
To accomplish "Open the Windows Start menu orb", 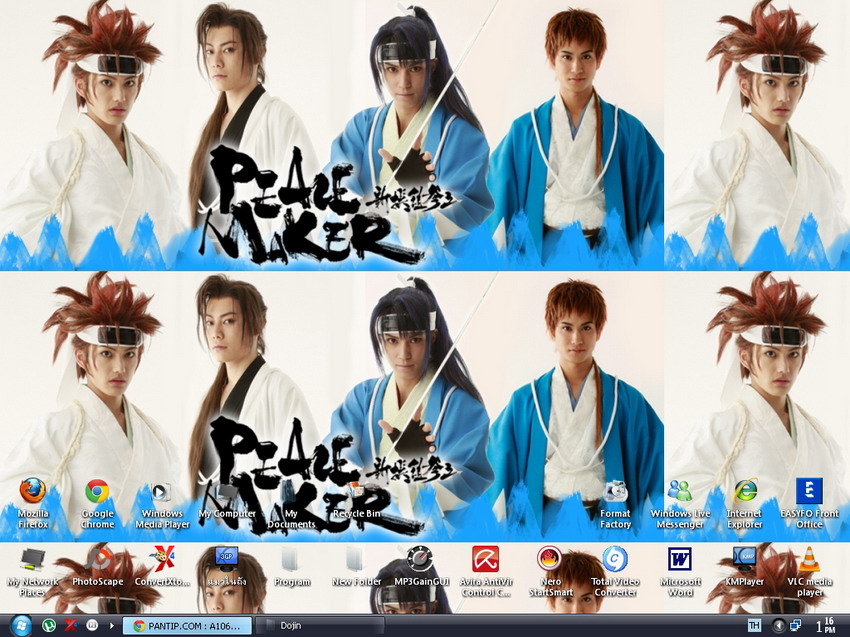I will tap(21, 626).
